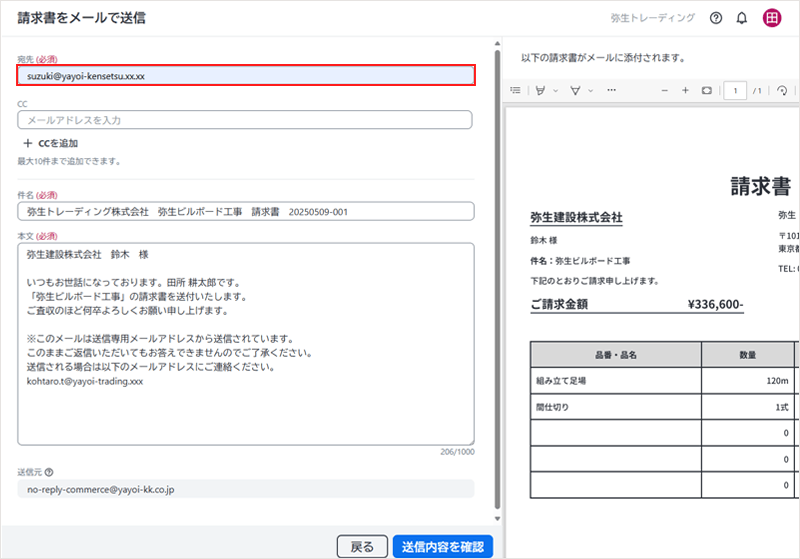800x559 pixels.
Task: Click the 120m quantity cell
Action: (x=747, y=380)
